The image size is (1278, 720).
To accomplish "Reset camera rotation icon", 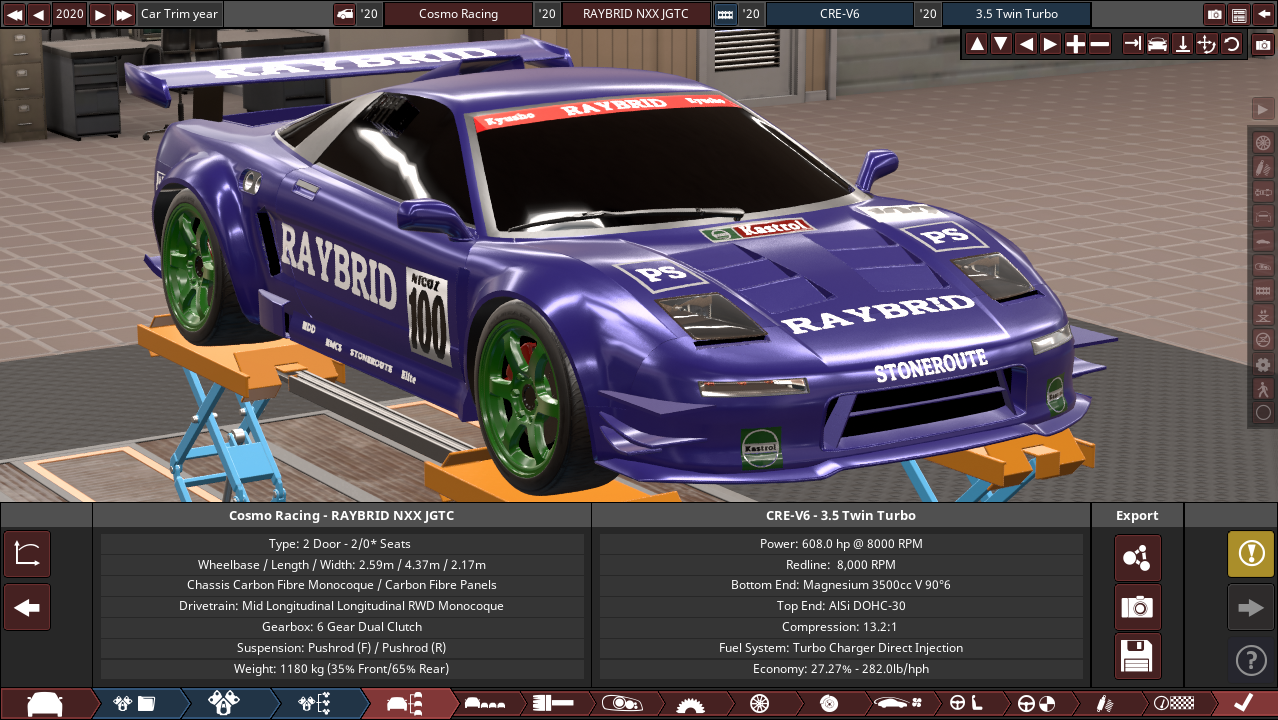I will tap(1231, 44).
